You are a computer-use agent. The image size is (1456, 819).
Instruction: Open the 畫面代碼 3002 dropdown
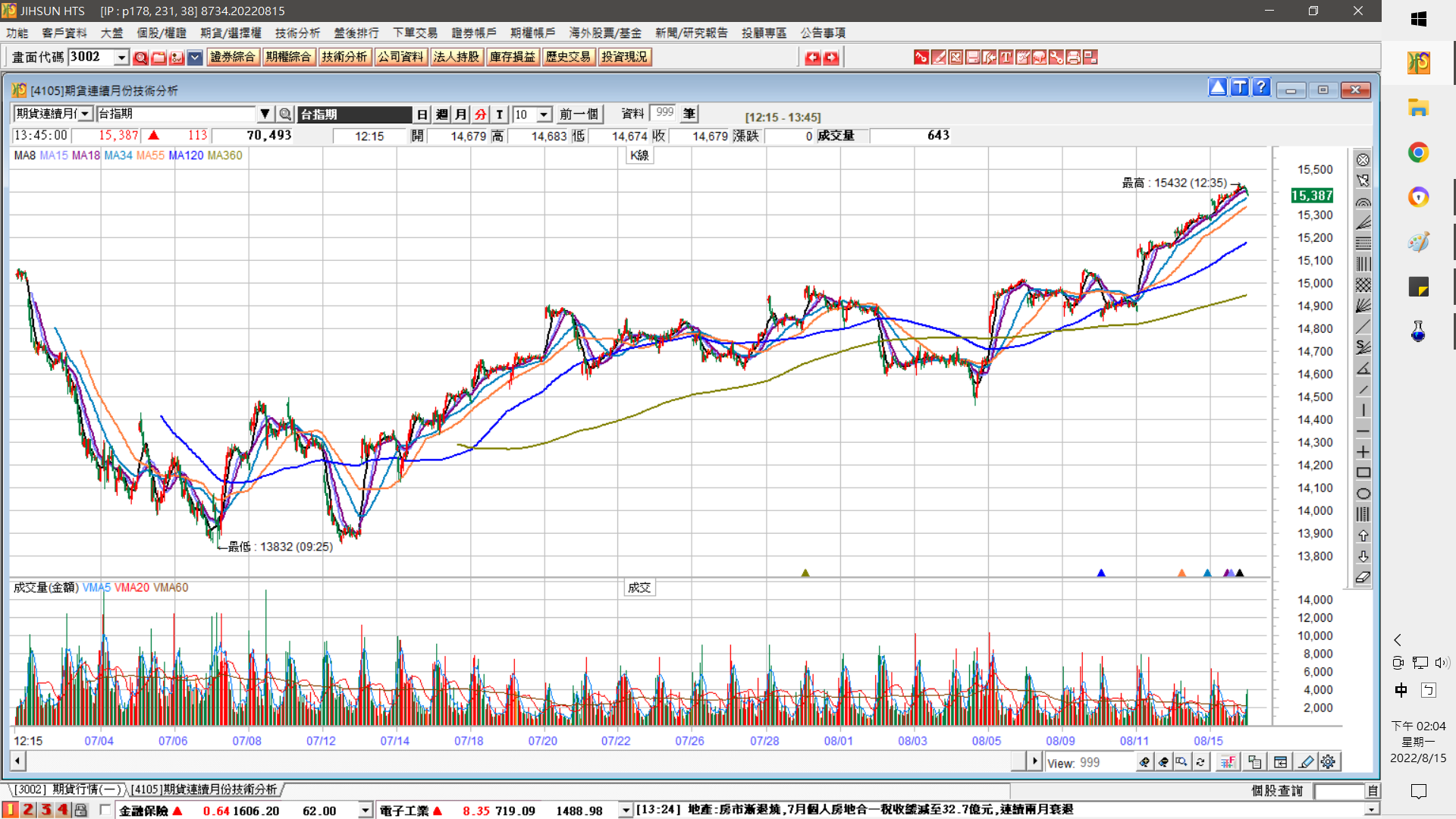point(121,58)
